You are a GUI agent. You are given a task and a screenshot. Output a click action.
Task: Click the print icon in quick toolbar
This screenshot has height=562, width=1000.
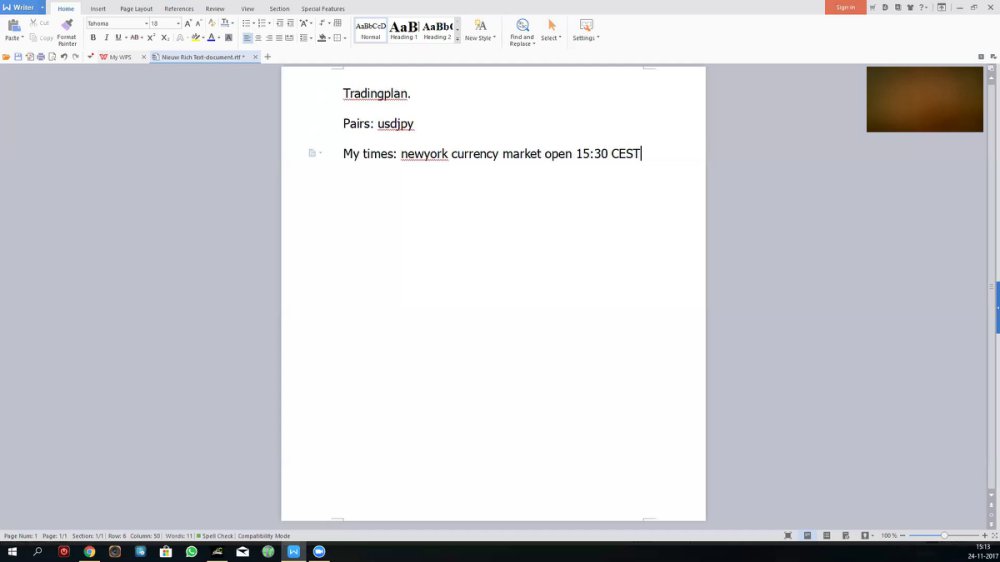point(41,57)
